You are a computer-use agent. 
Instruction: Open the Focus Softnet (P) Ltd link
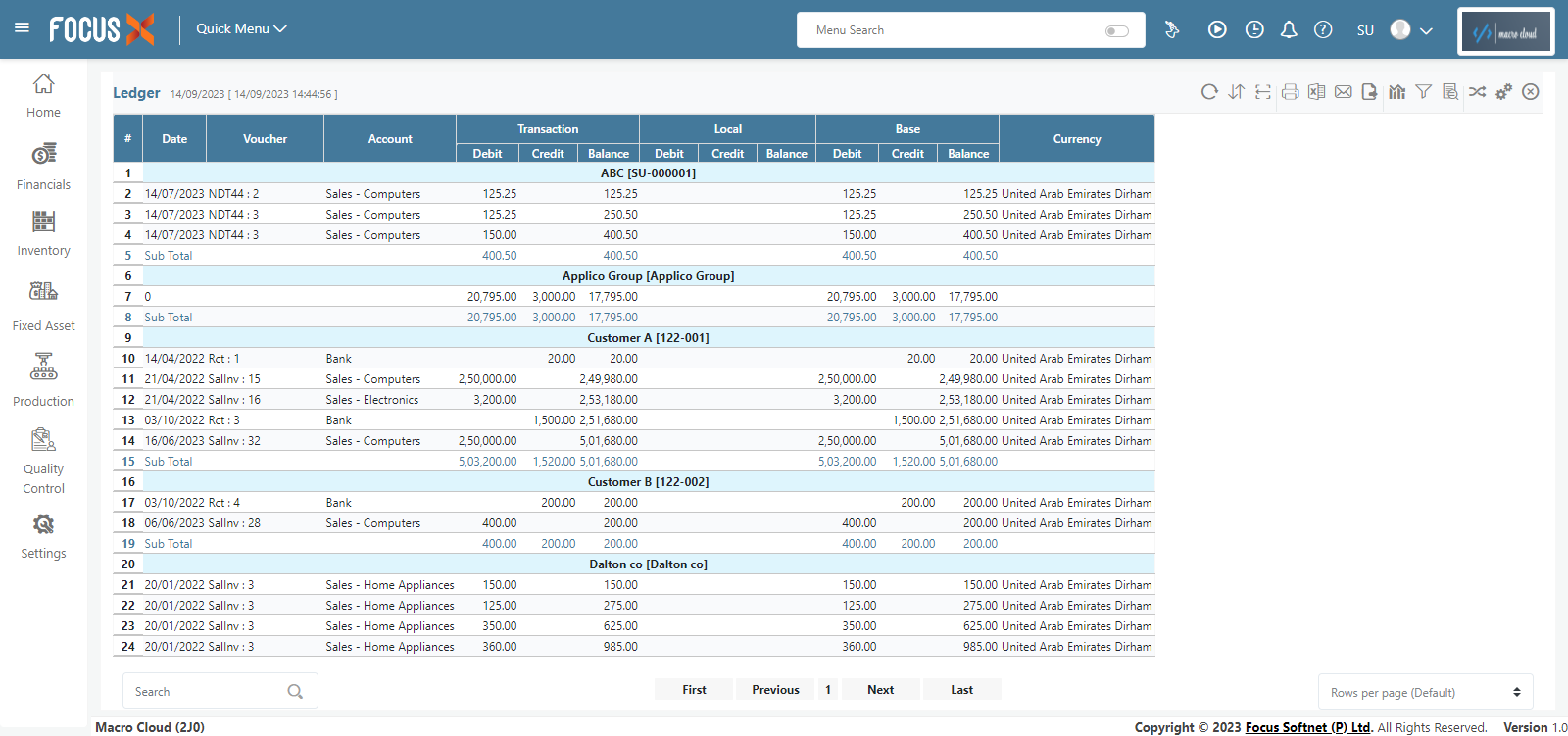click(1307, 727)
